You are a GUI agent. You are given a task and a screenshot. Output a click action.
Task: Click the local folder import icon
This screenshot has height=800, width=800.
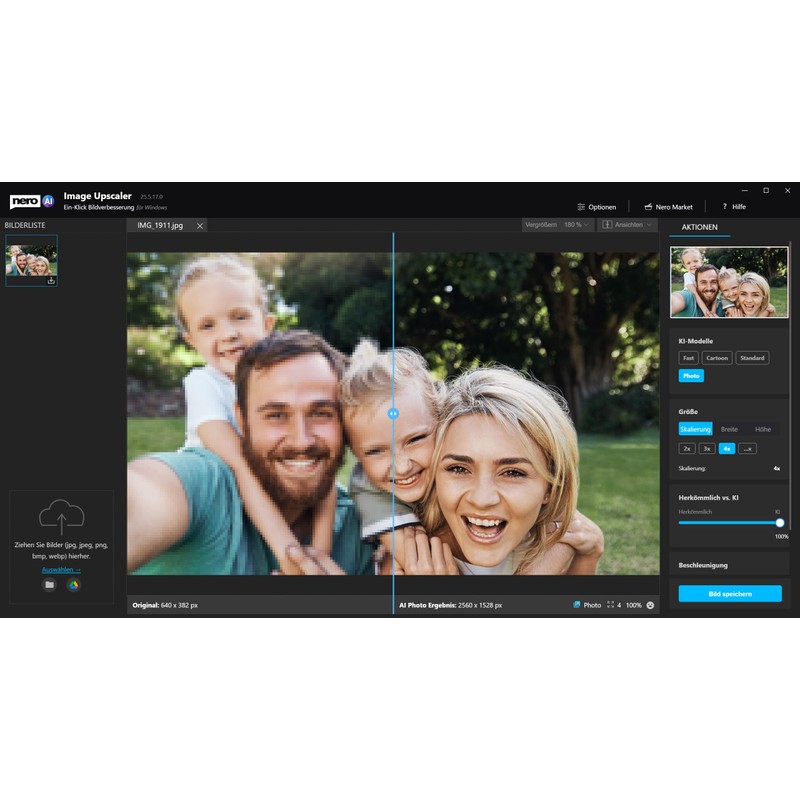[49, 585]
